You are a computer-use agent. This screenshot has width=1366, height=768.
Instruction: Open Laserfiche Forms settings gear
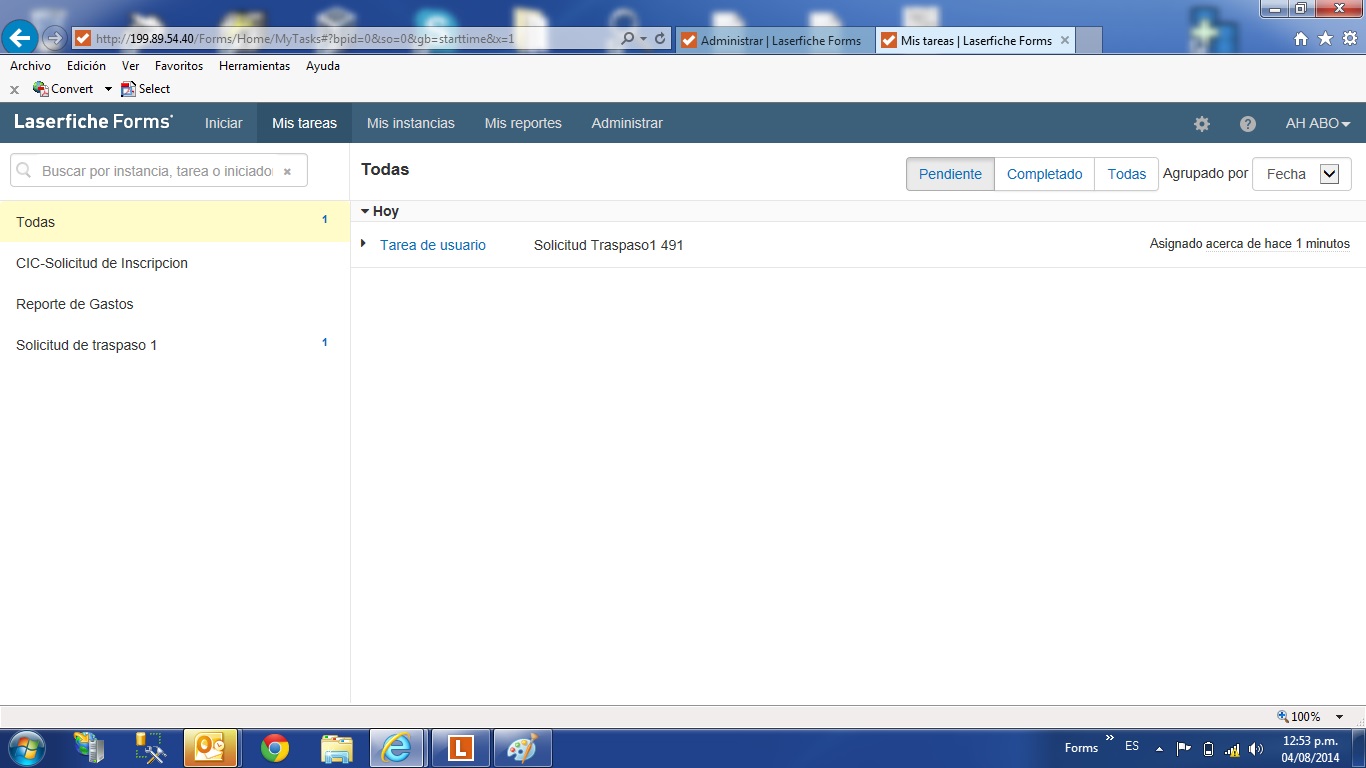[x=1202, y=124]
